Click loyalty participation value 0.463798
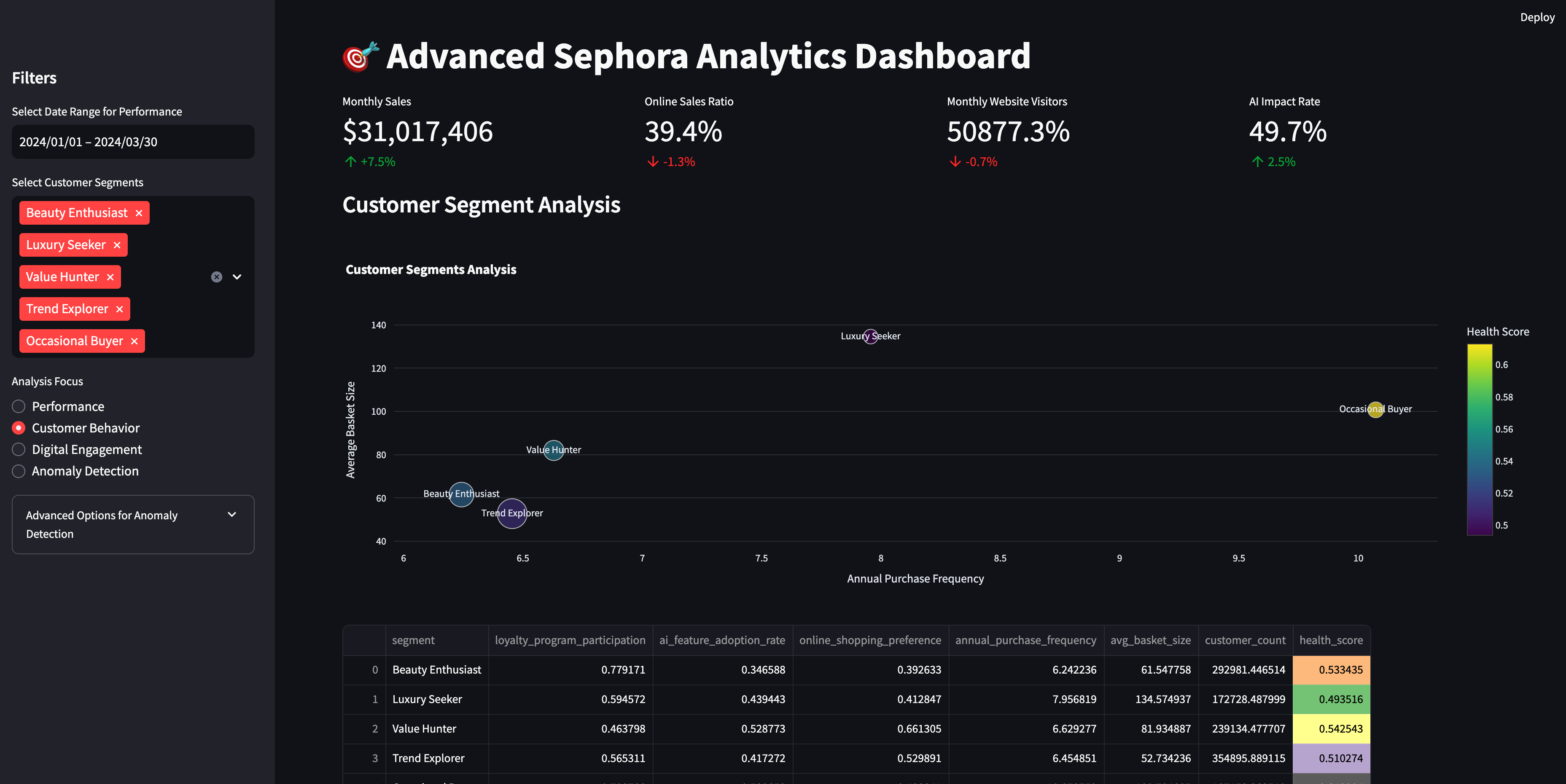The width and height of the screenshot is (1566, 784). point(570,729)
